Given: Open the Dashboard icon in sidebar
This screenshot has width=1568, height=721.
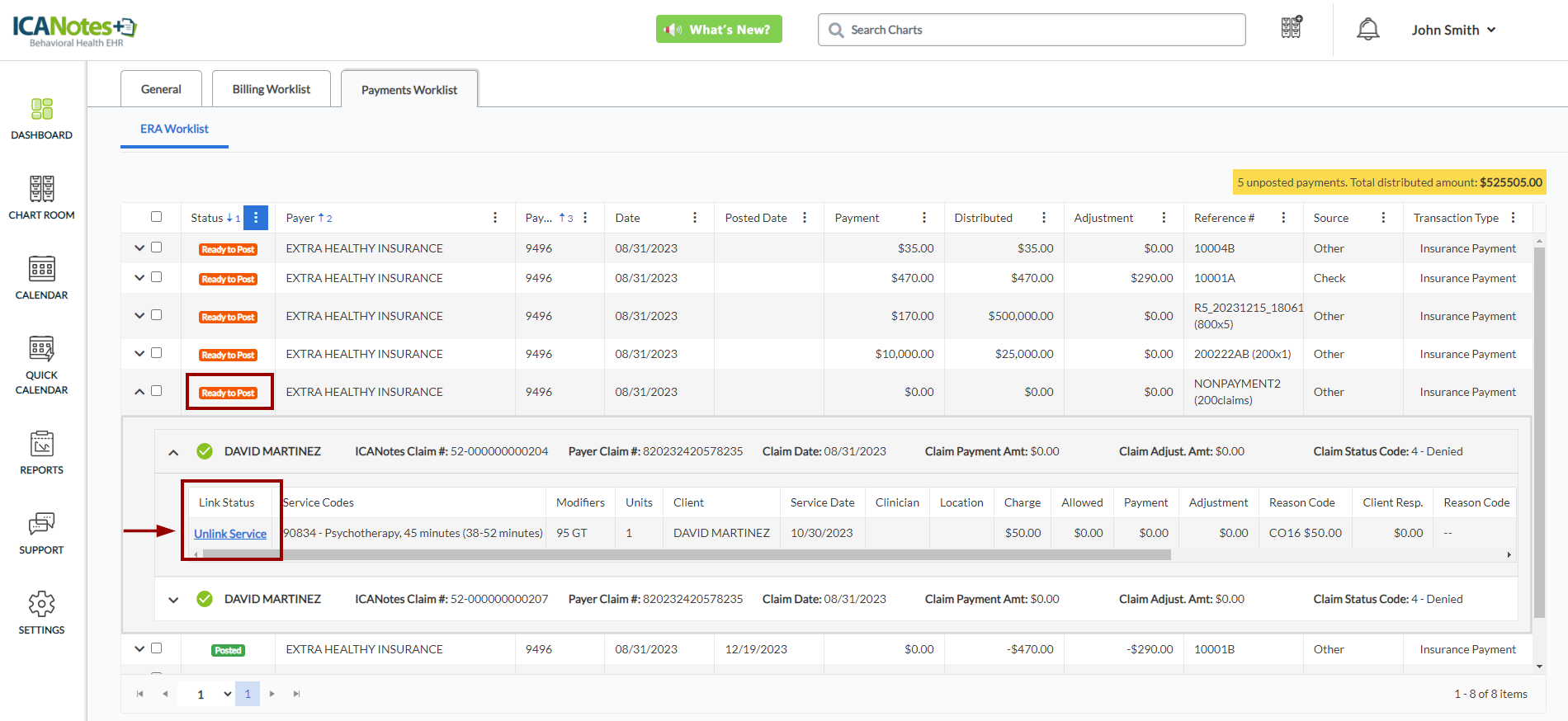Looking at the screenshot, I should pyautogui.click(x=41, y=109).
